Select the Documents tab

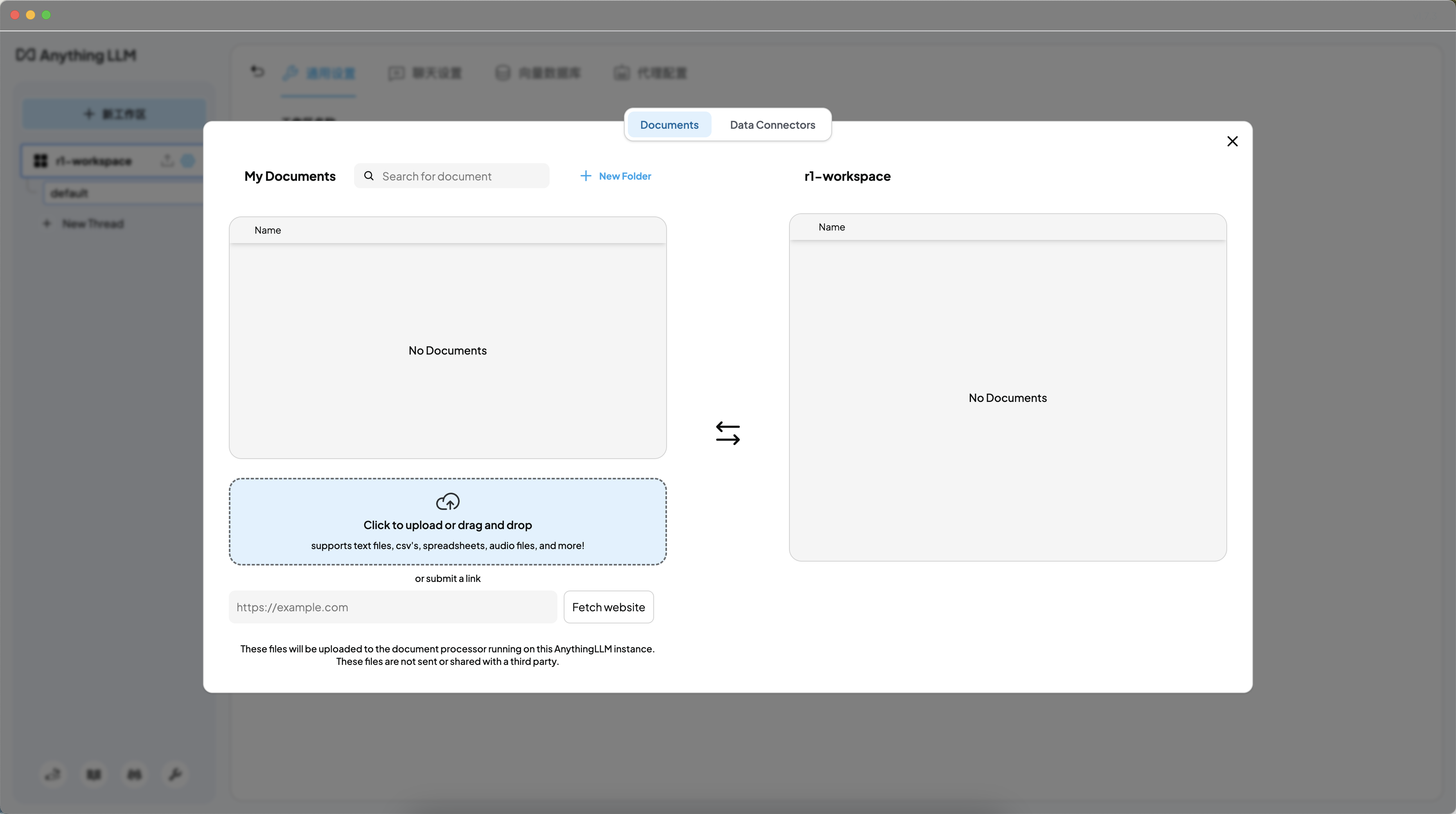click(669, 125)
